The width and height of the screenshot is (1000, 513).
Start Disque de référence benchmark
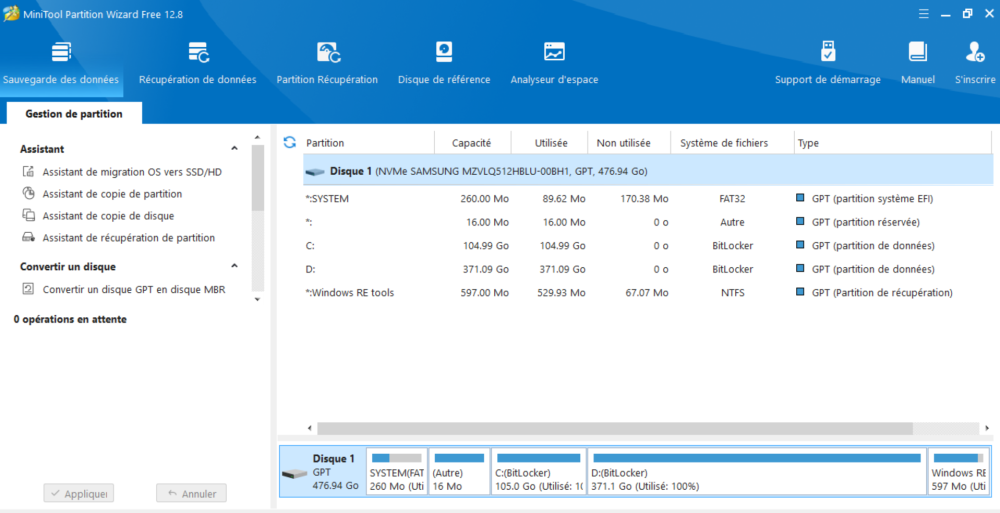click(444, 62)
